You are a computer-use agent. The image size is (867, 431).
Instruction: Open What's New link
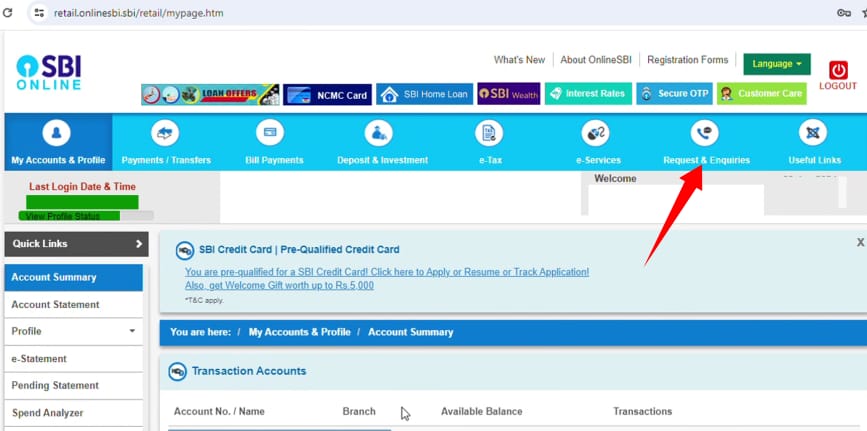(x=519, y=60)
